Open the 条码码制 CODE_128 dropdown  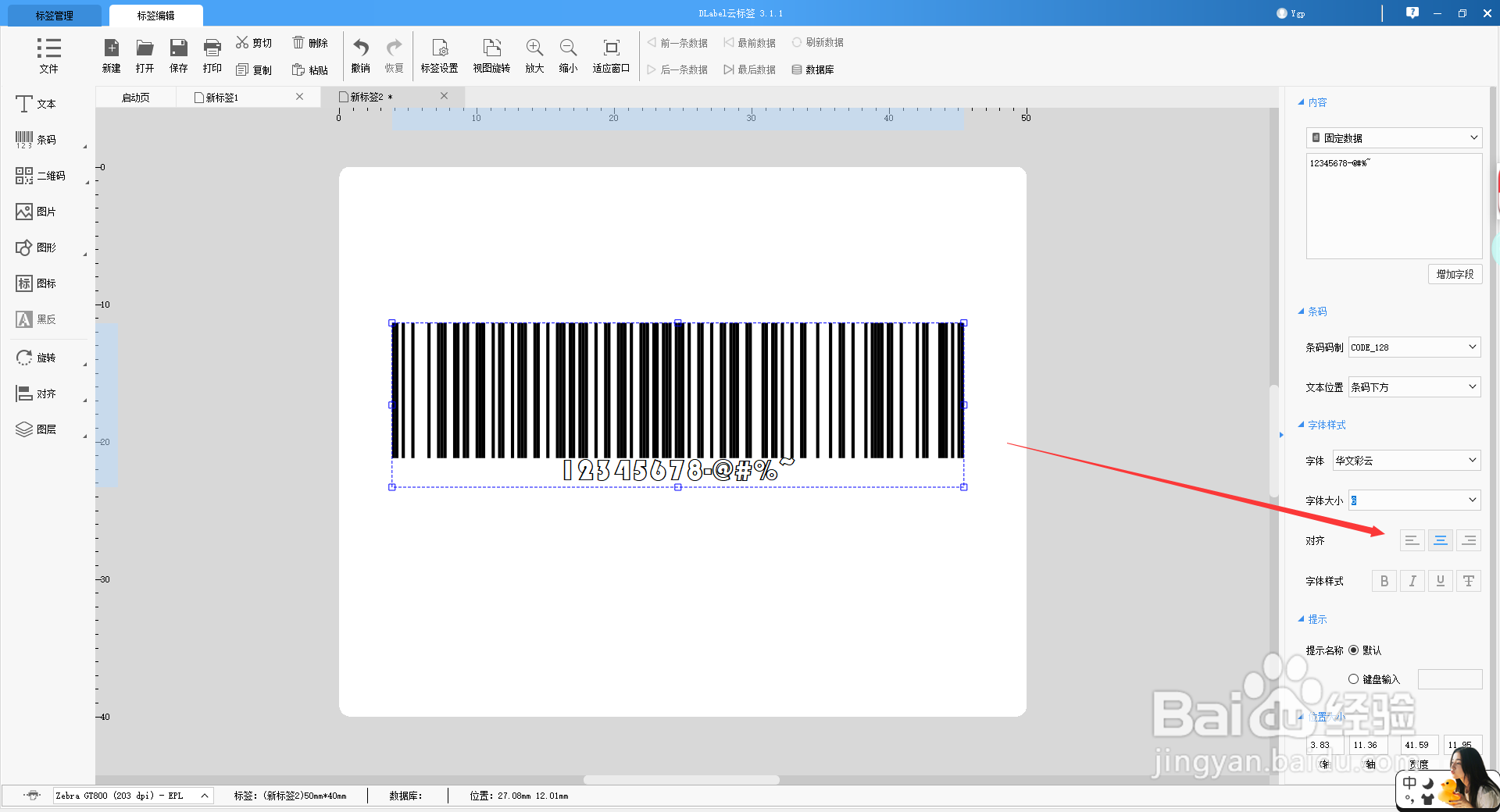click(1414, 347)
